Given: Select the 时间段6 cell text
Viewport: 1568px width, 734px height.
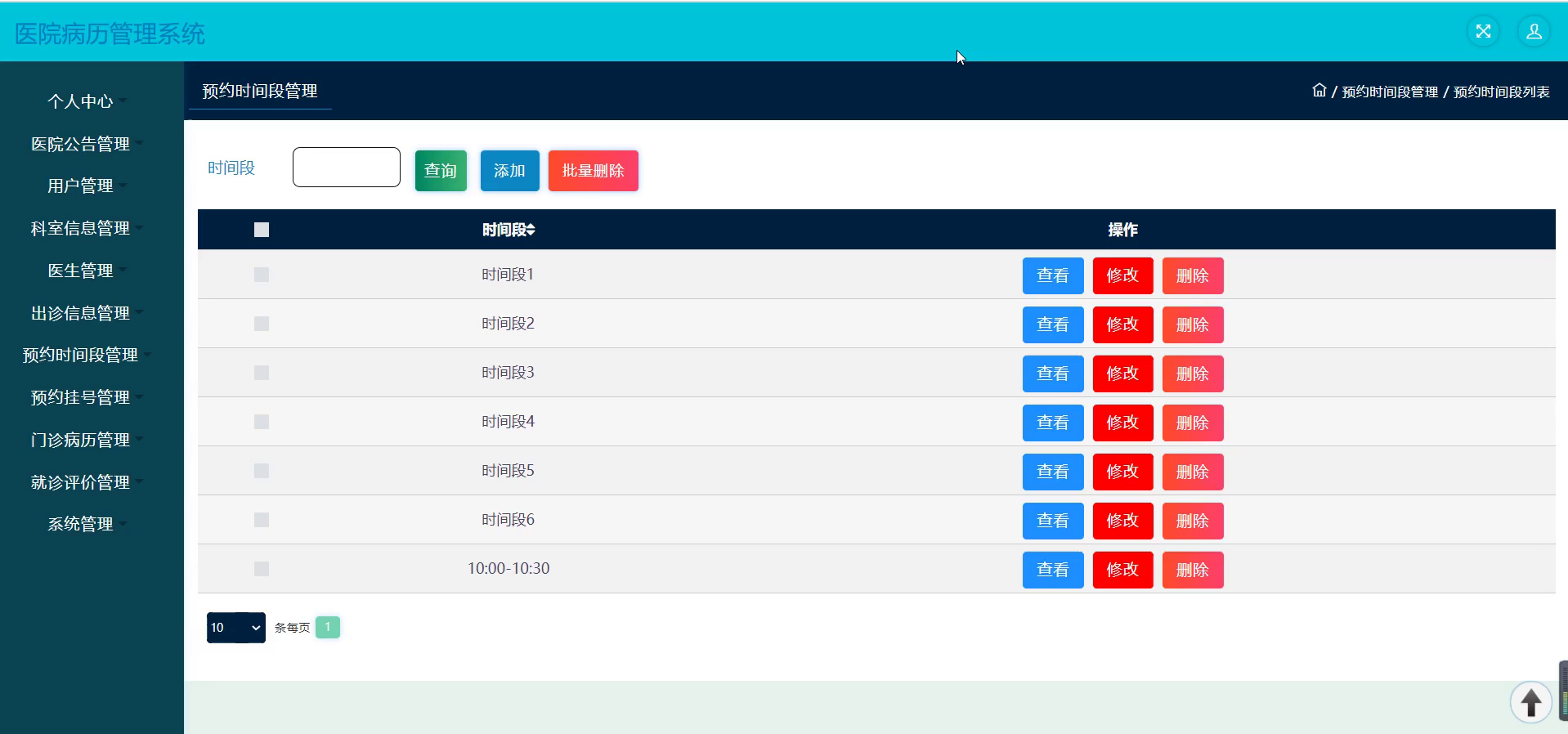Looking at the screenshot, I should point(508,520).
